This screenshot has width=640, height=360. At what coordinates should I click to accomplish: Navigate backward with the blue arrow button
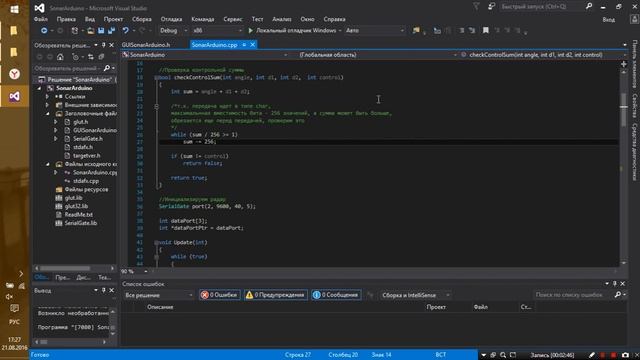click(x=44, y=31)
